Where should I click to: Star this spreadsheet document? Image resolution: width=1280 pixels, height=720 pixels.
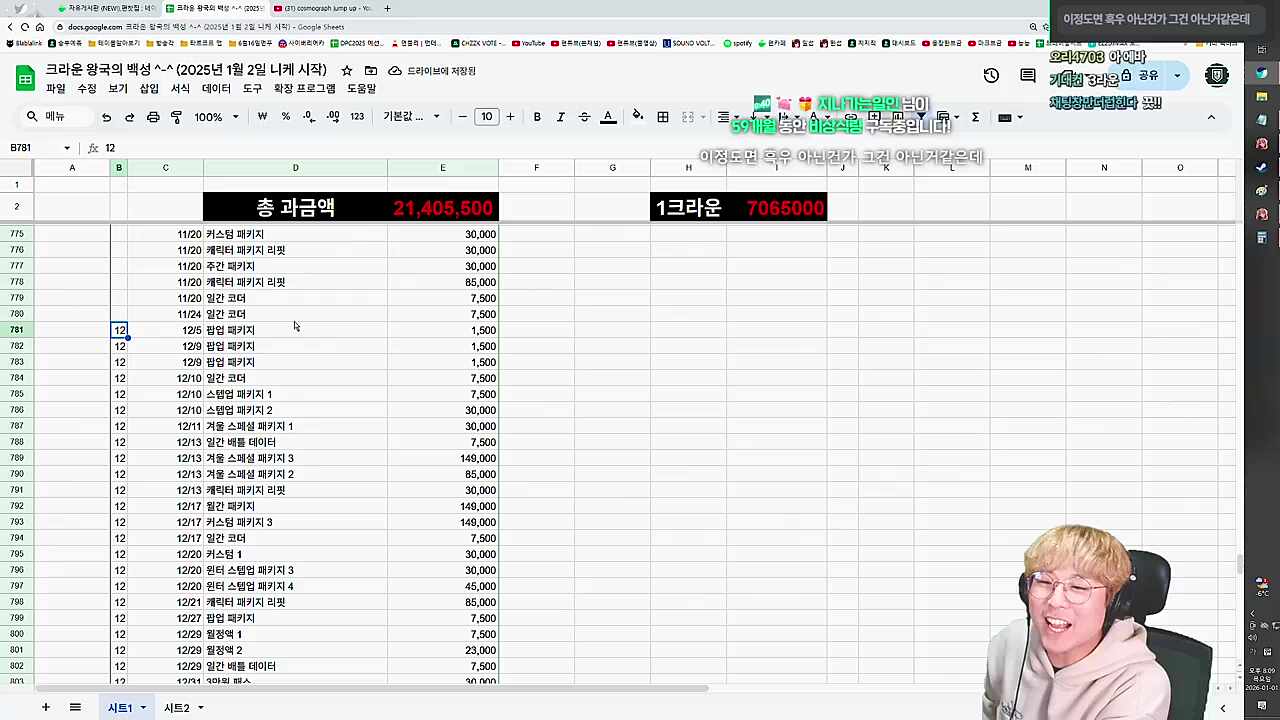[347, 71]
